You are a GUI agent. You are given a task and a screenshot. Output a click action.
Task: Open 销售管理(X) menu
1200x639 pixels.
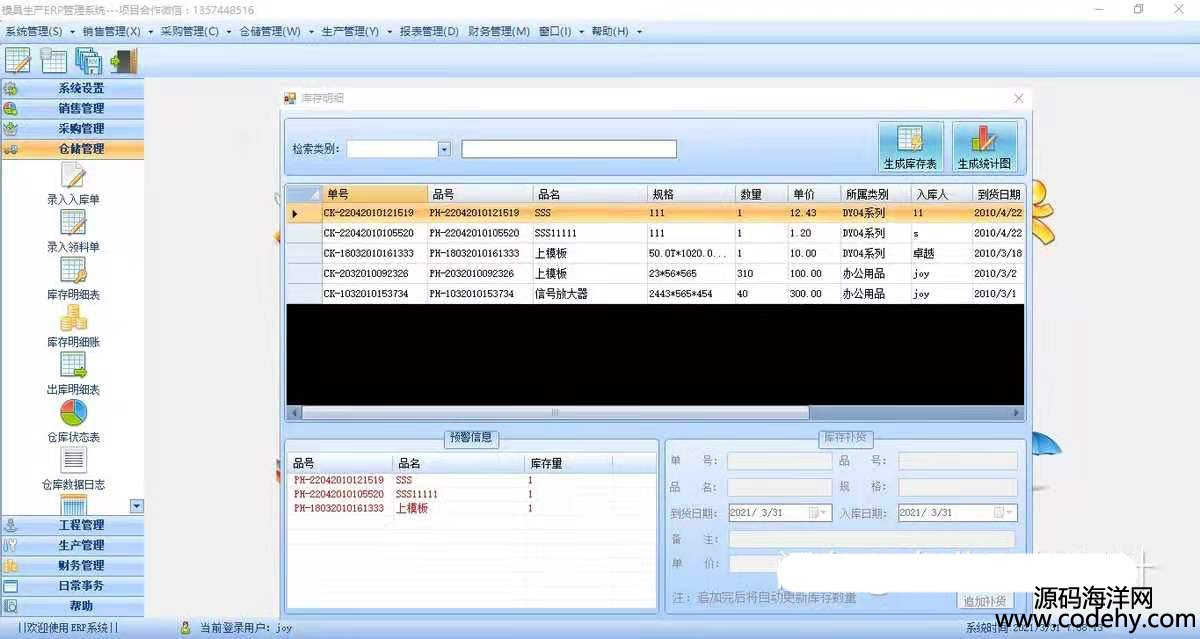[x=117, y=31]
